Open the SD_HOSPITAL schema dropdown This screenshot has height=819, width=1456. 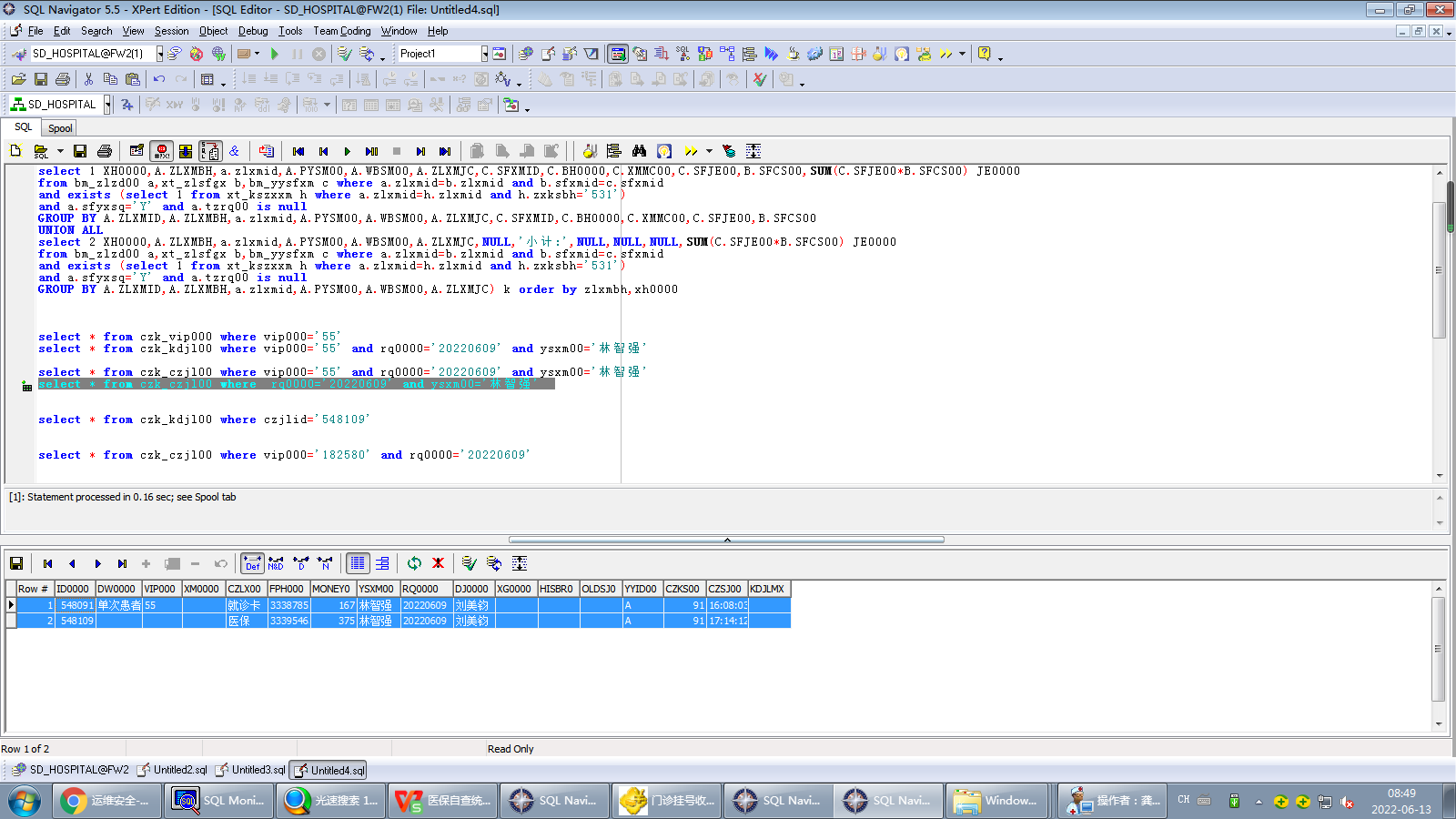click(107, 105)
